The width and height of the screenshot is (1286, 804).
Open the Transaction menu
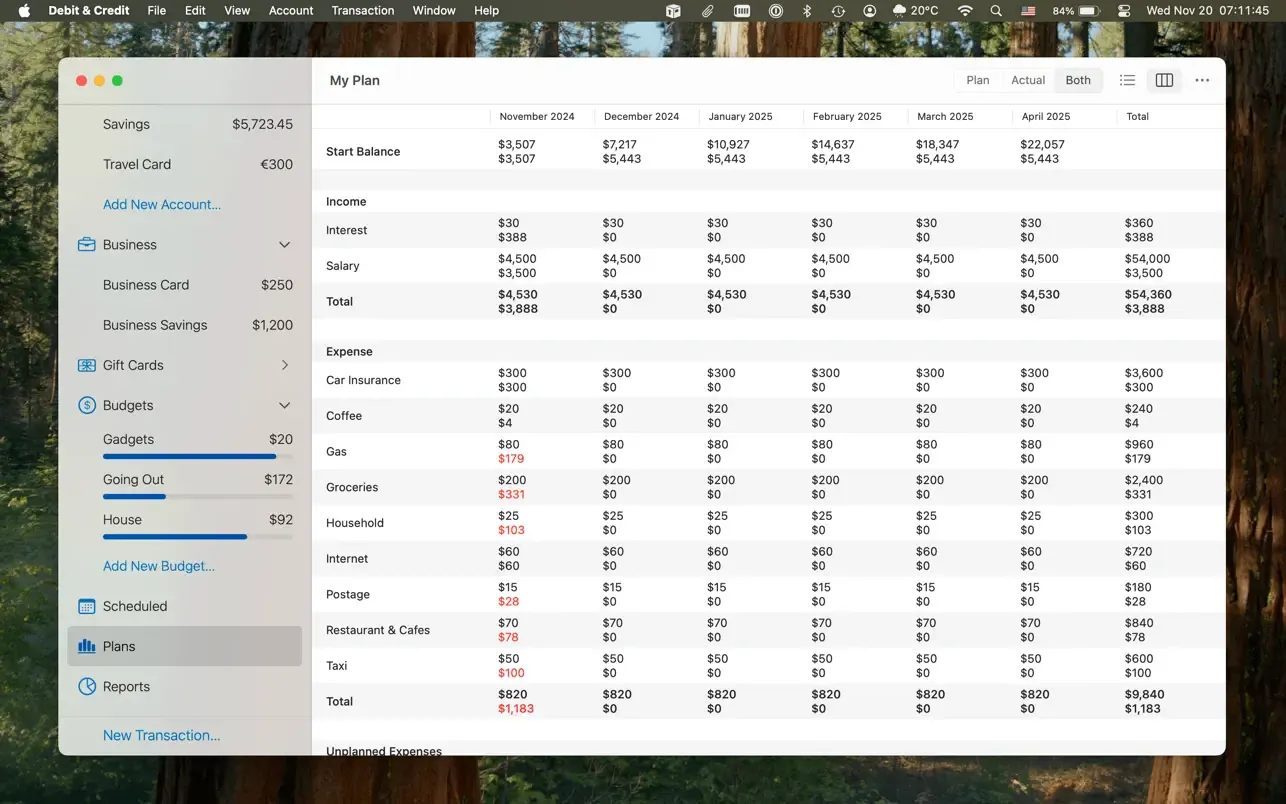click(x=362, y=10)
